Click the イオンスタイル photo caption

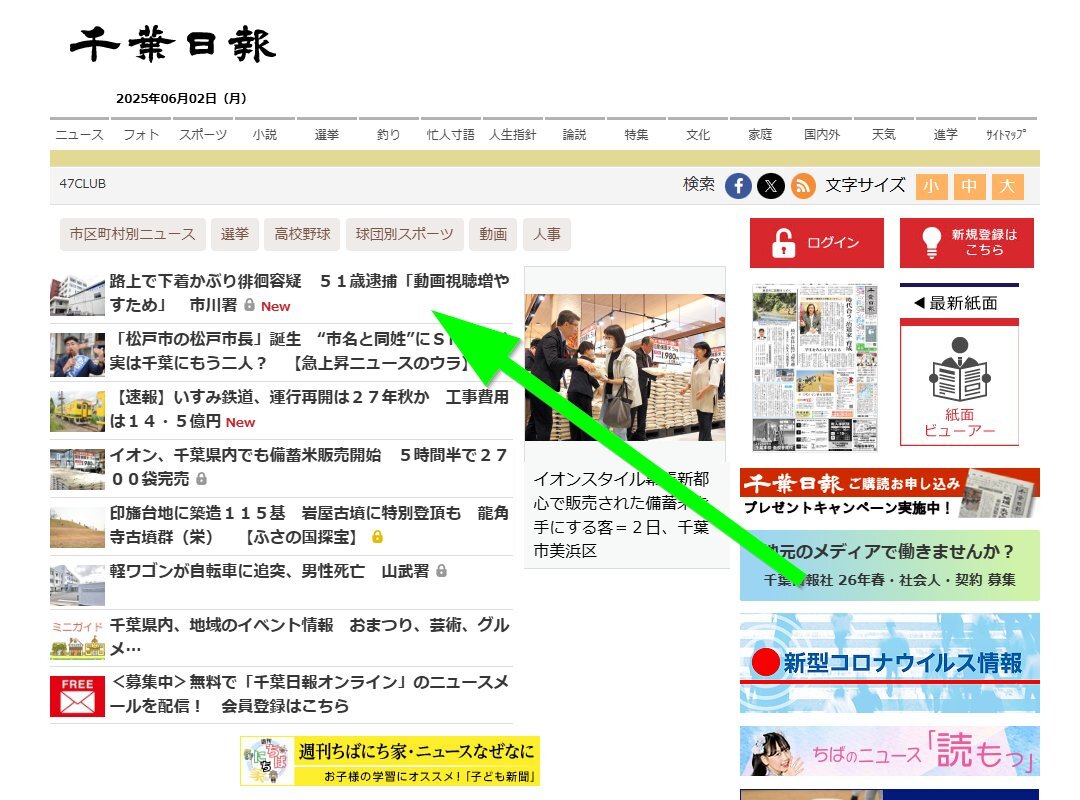click(x=621, y=515)
